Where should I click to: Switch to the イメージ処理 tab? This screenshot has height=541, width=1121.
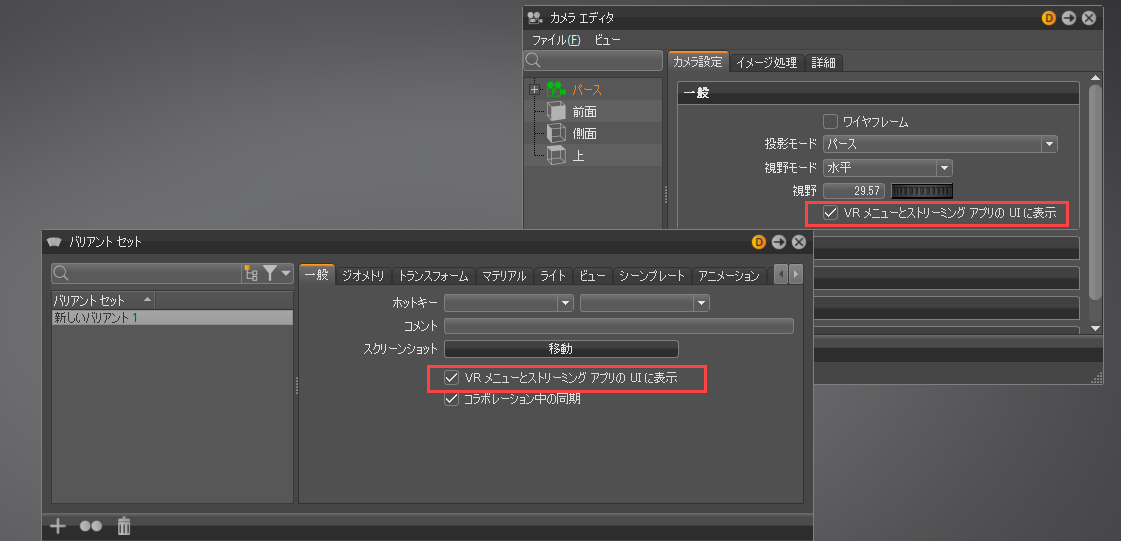coord(766,62)
